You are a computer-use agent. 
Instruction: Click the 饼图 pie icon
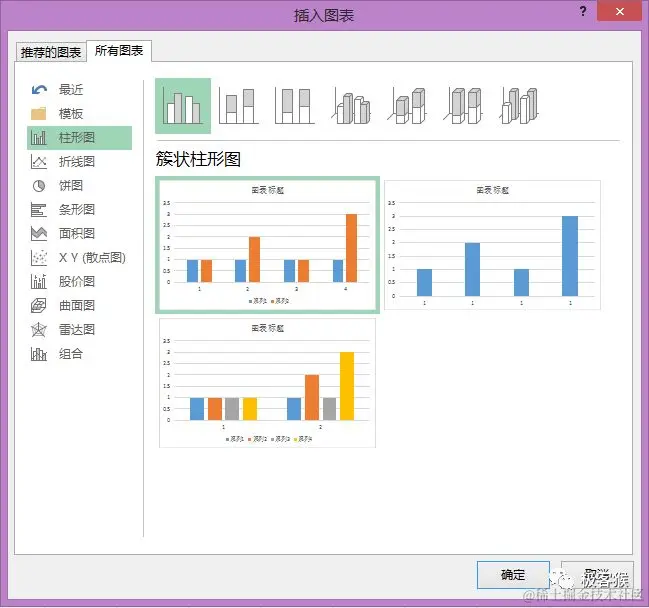[38, 186]
